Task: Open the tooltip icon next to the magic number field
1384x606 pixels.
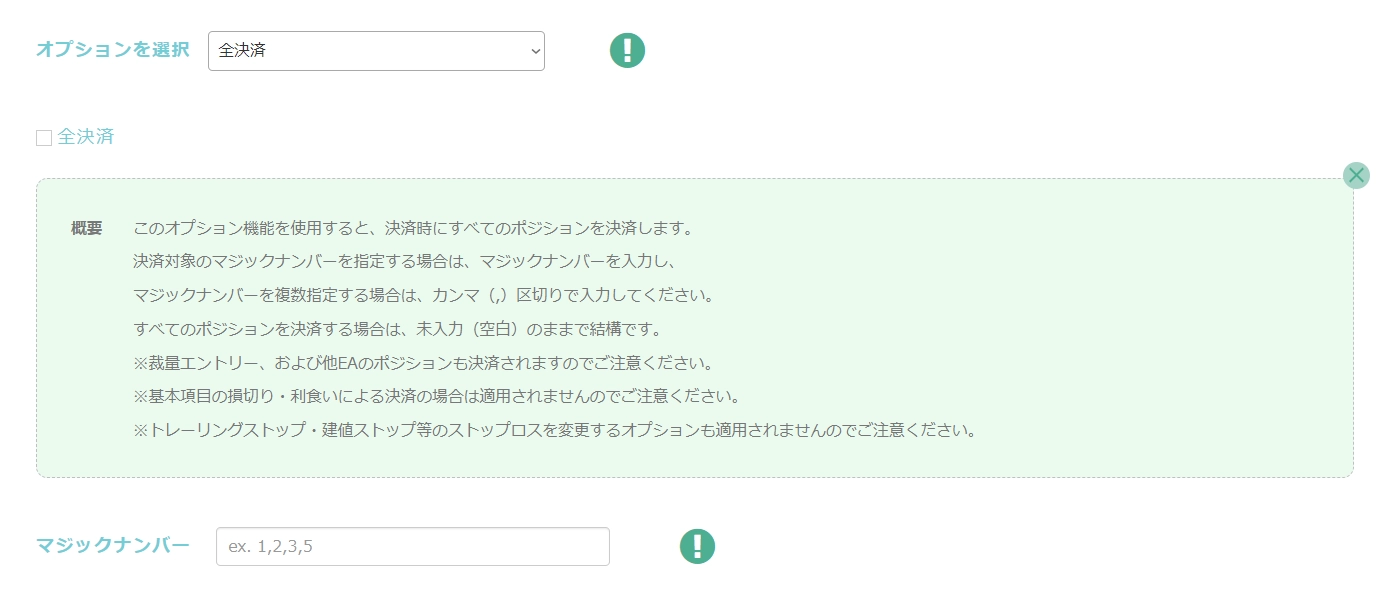Action: coord(697,545)
